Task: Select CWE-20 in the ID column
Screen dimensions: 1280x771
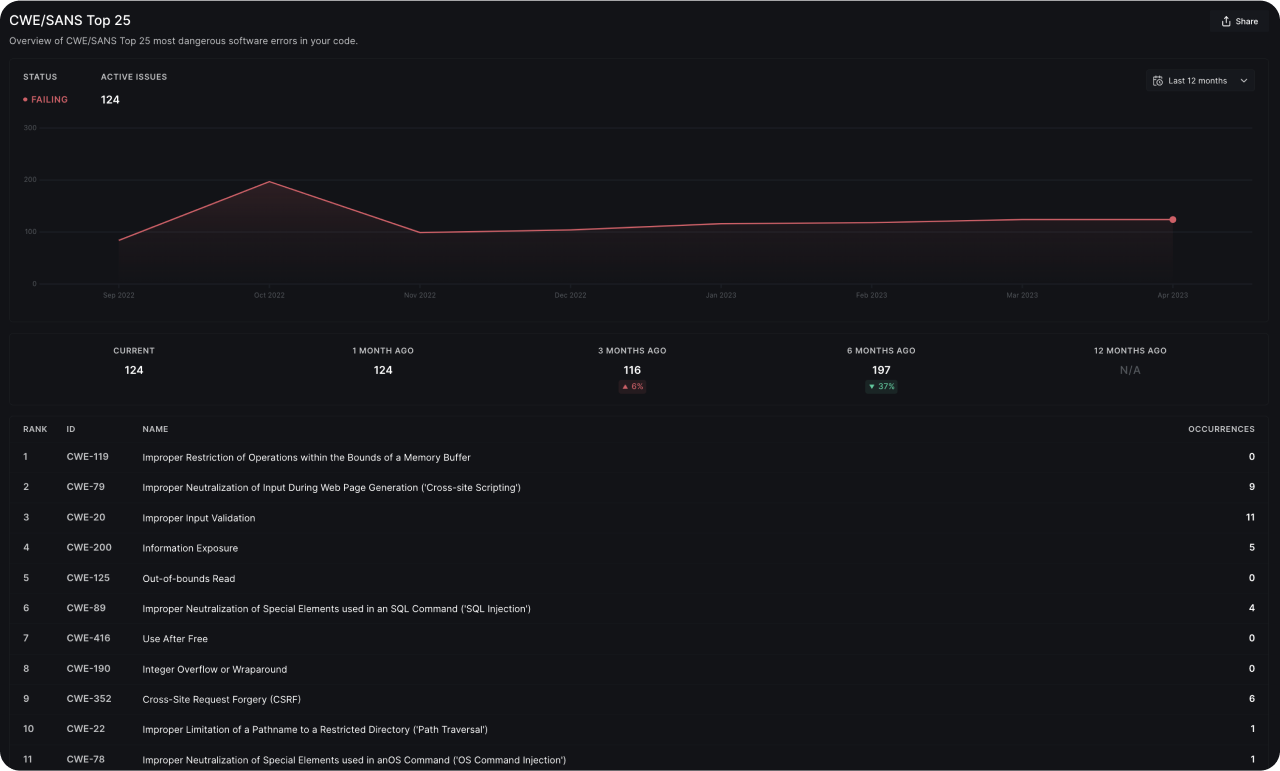Action: (x=86, y=517)
